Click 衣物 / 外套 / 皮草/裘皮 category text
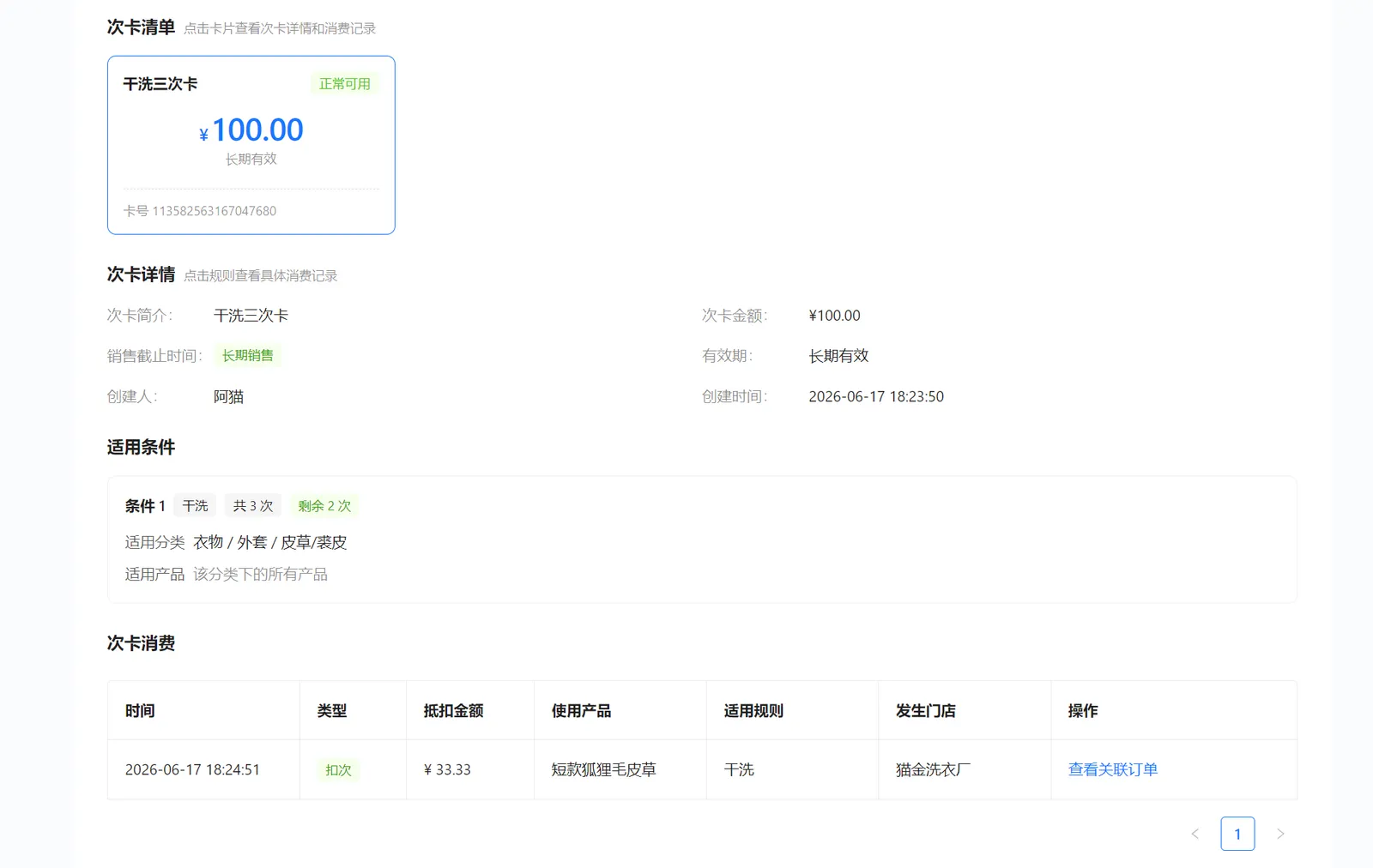1373x868 pixels. (270, 542)
